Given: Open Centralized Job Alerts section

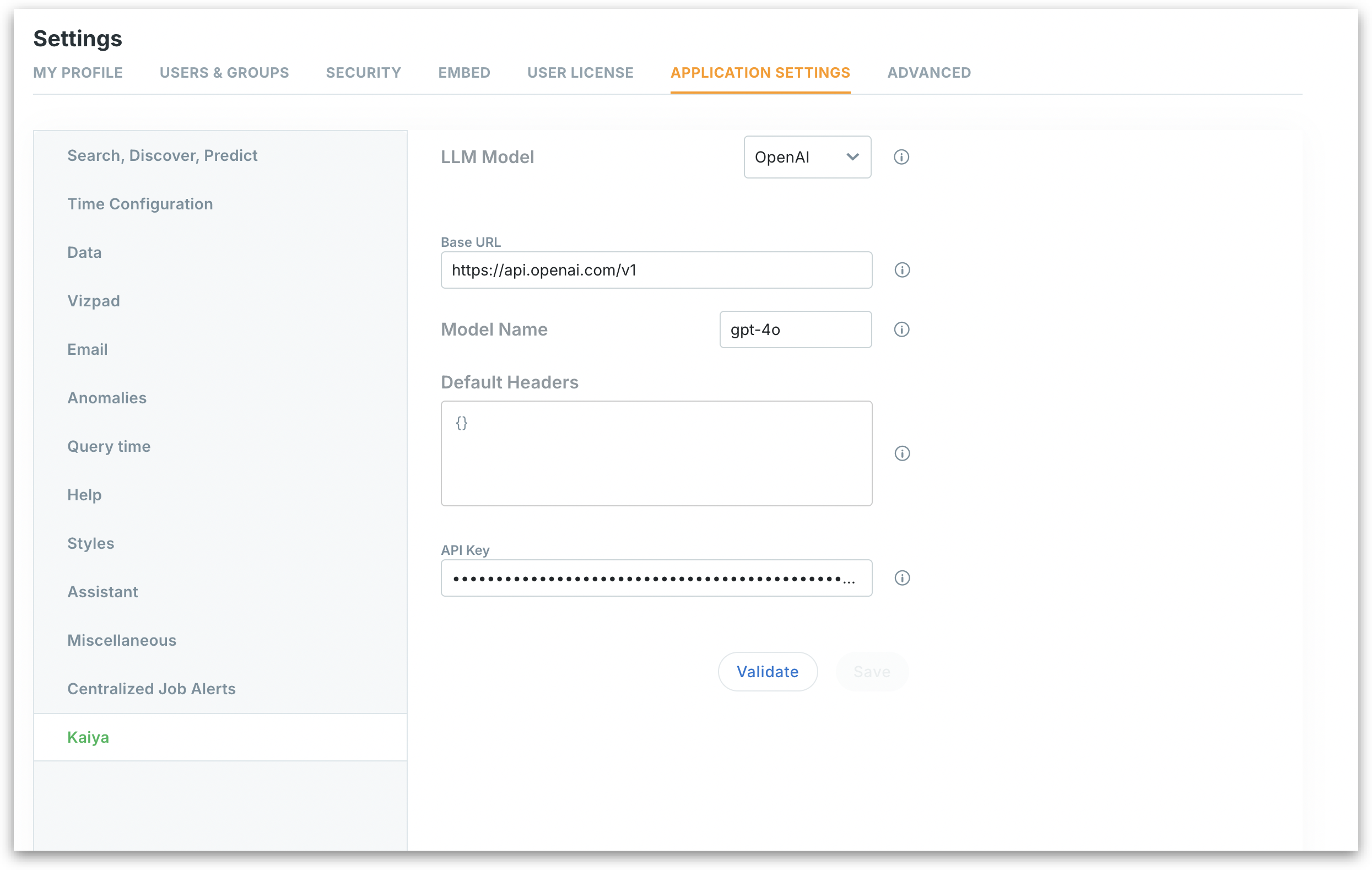Looking at the screenshot, I should point(151,689).
